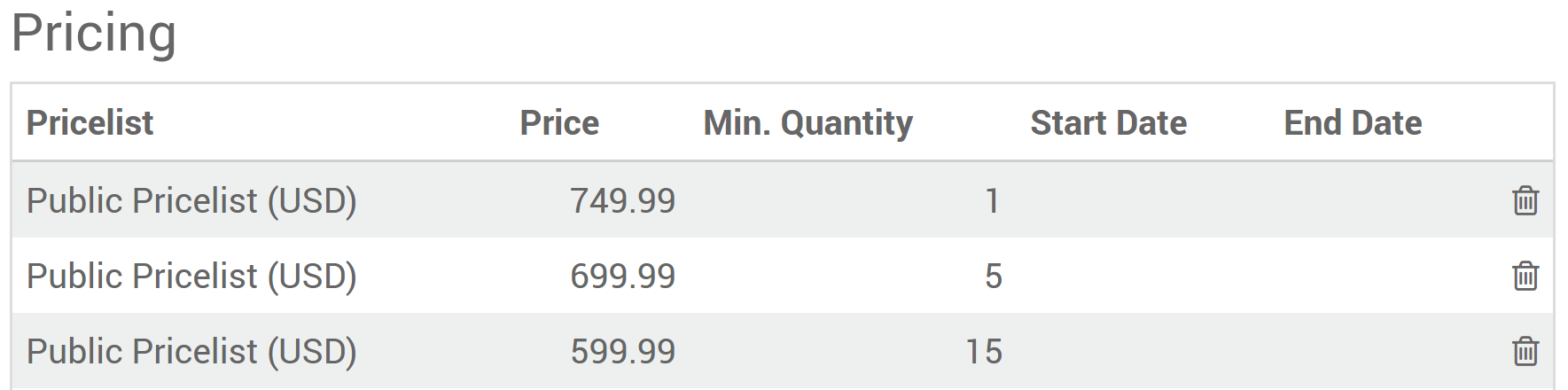1568x390 pixels.
Task: Edit the 749.99 price value
Action: coord(622,200)
